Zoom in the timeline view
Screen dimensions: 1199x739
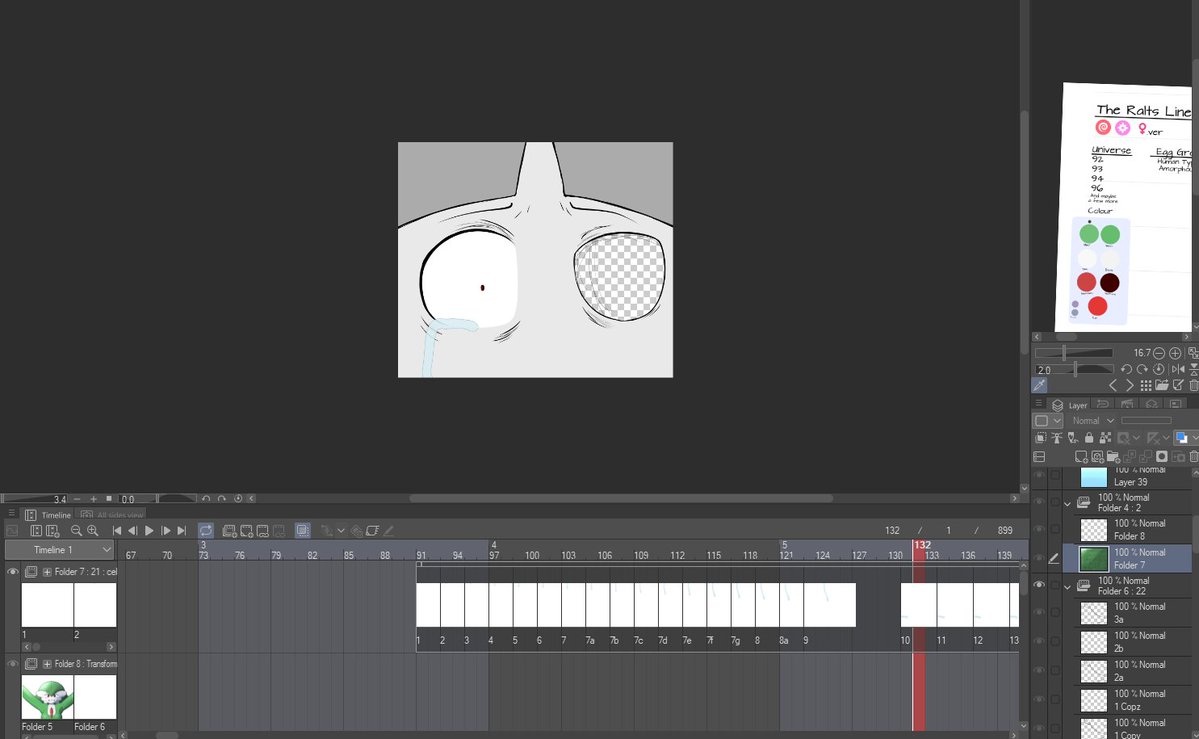pyautogui.click(x=93, y=530)
